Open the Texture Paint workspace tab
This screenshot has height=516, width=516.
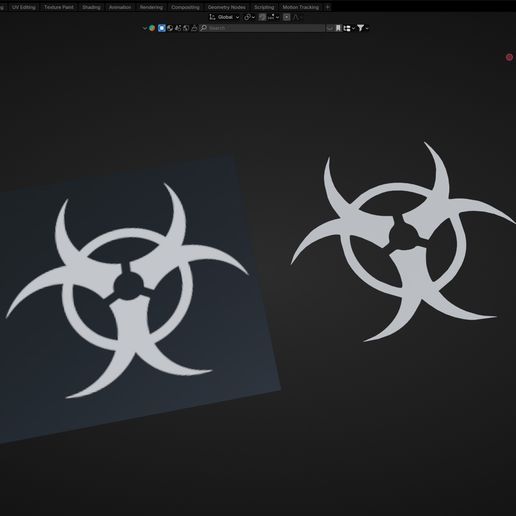click(59, 7)
